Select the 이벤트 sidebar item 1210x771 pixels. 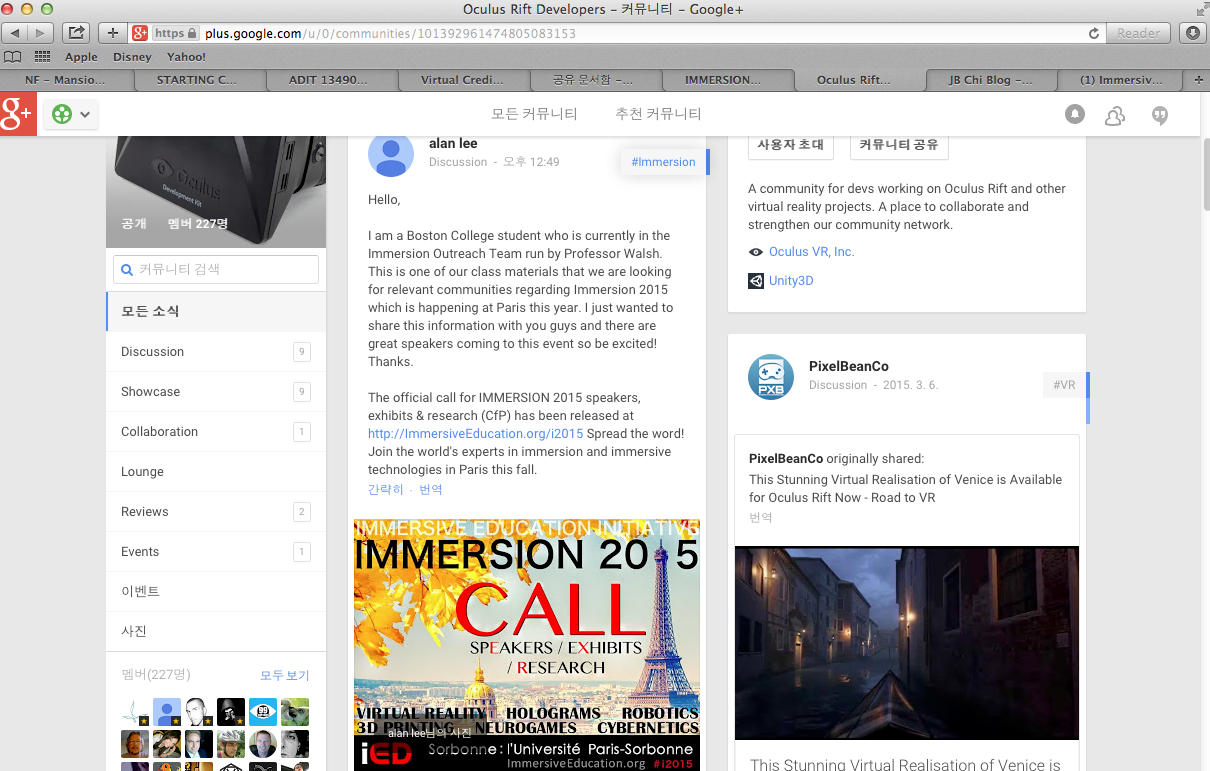[x=216, y=591]
